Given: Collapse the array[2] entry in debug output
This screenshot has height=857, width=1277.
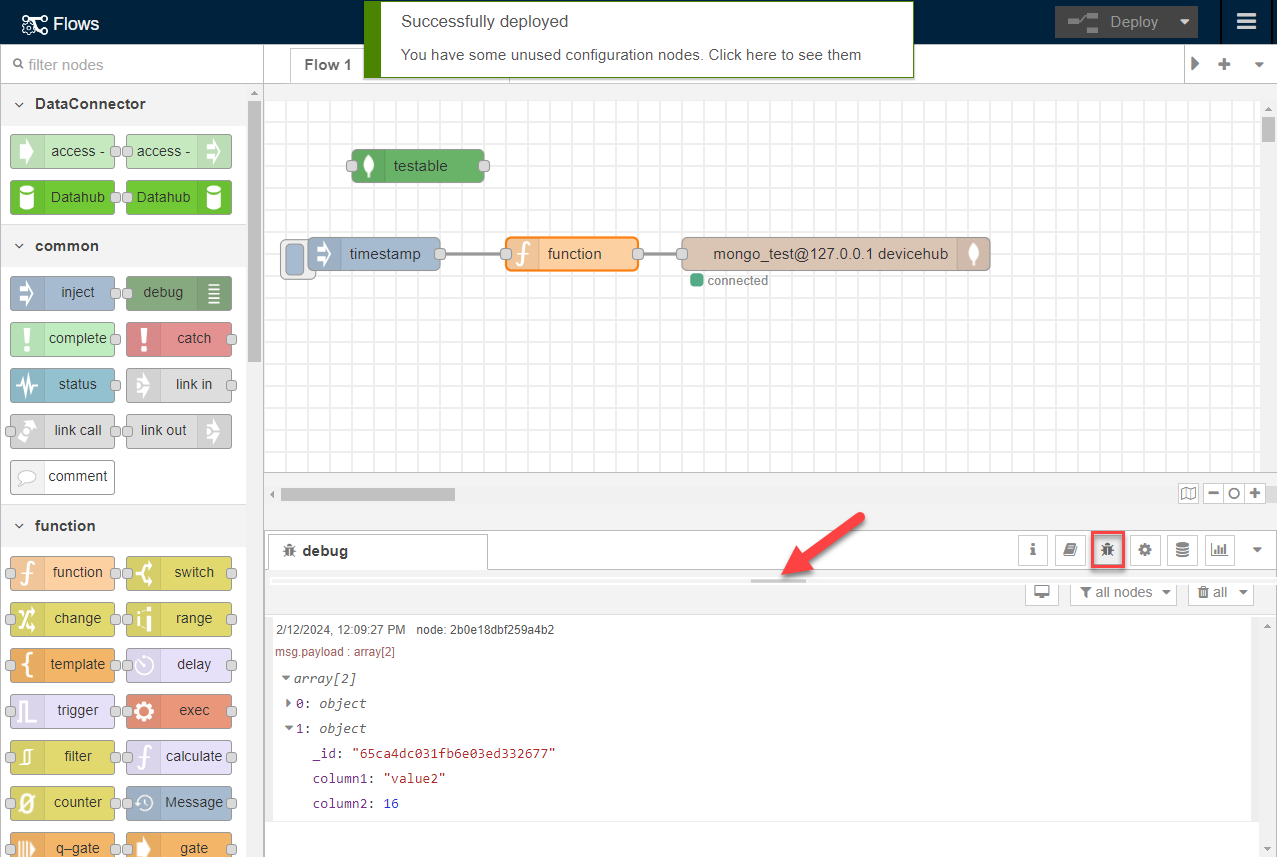Looking at the screenshot, I should [287, 678].
